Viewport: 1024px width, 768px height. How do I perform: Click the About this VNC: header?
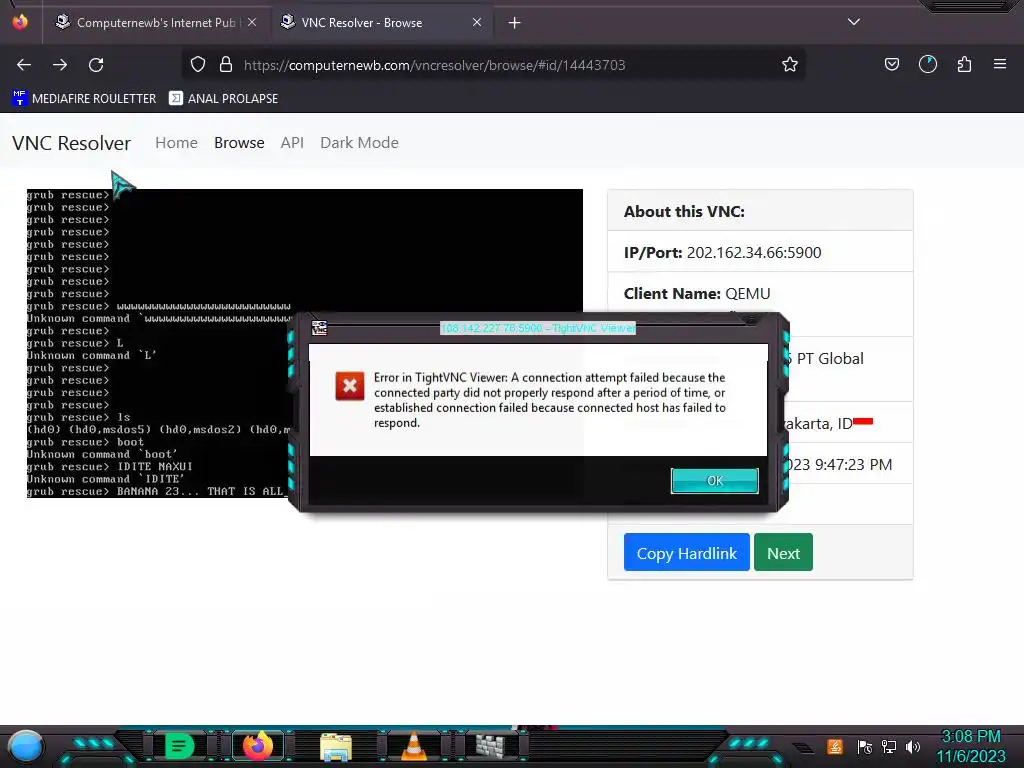point(684,212)
